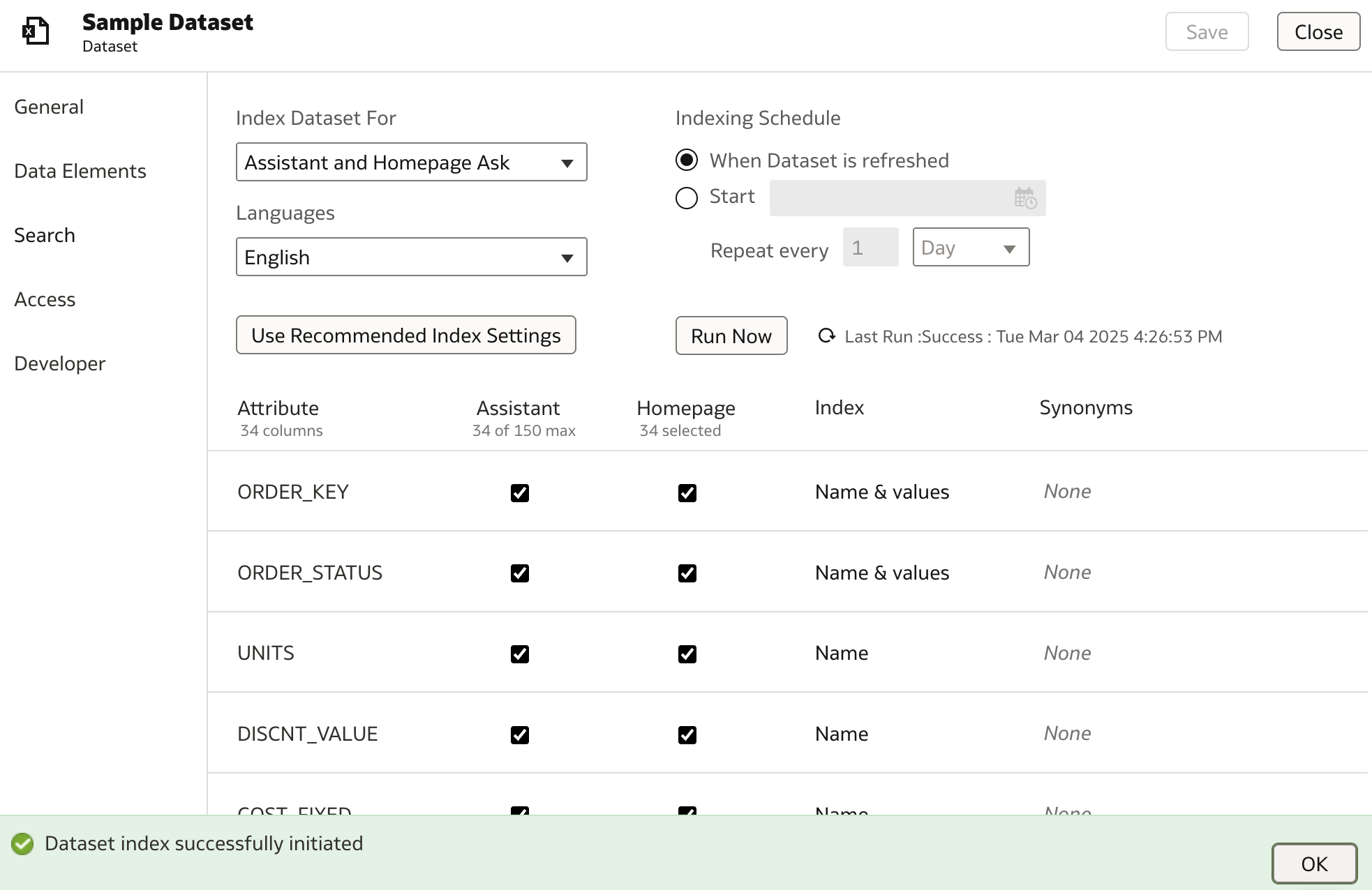1372x890 pixels.
Task: Select When Dataset is refreshed radio button
Action: click(x=687, y=160)
